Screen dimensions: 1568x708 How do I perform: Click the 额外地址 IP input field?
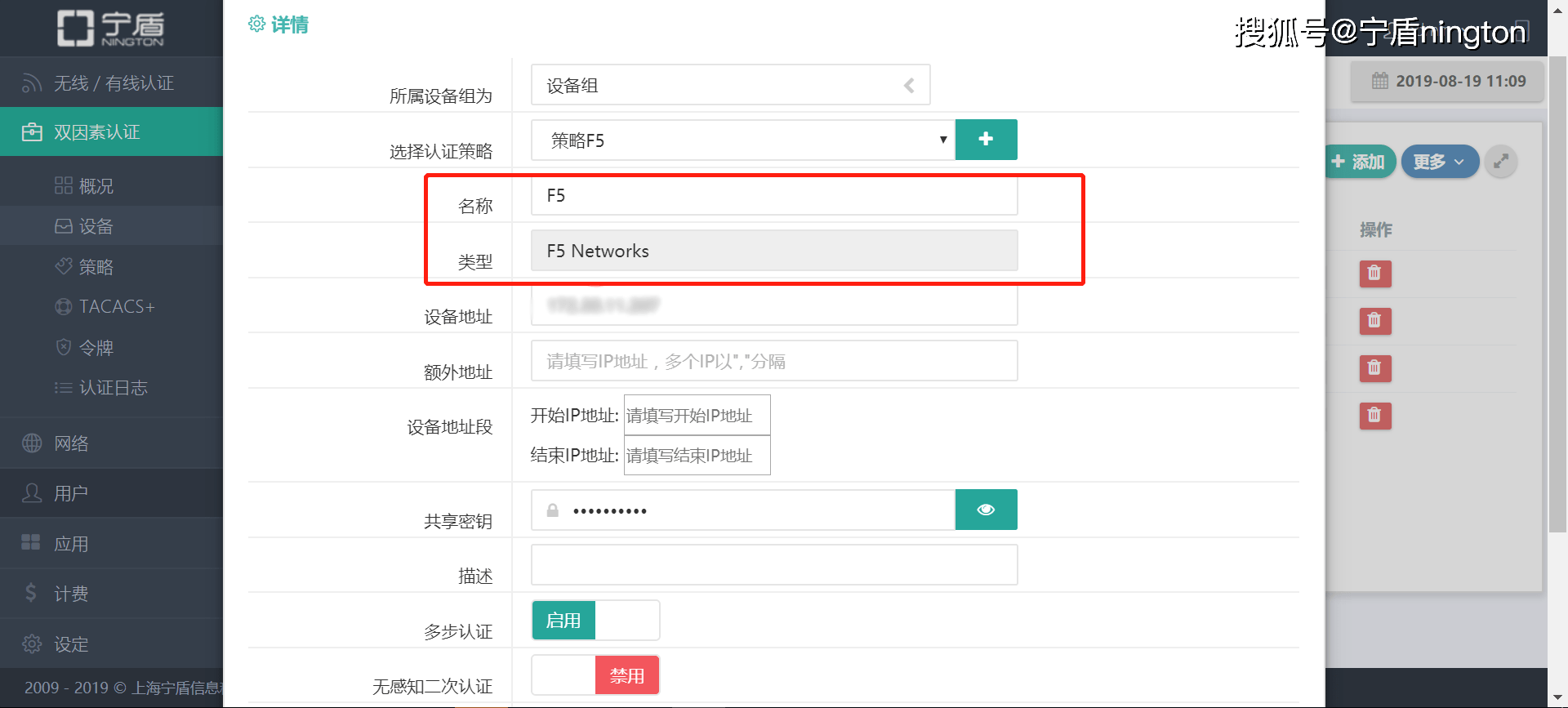point(774,361)
